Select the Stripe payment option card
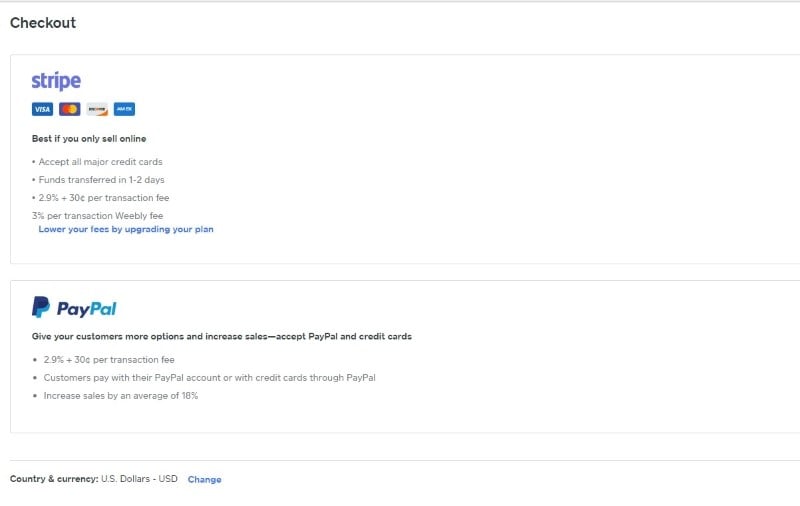Viewport: 800px width, 506px height. [x=500, y=160]
